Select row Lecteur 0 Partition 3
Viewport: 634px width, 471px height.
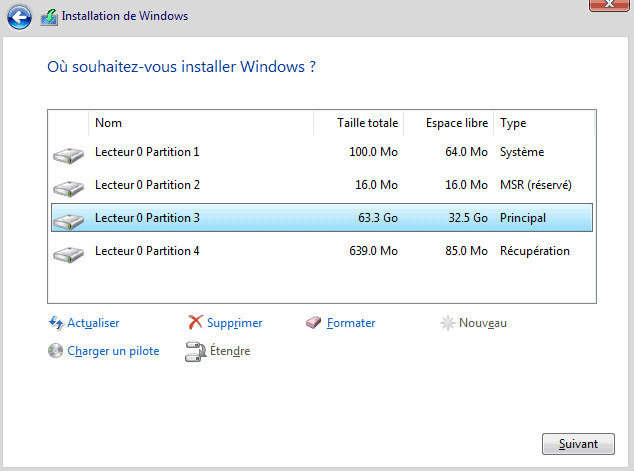[x=322, y=218]
